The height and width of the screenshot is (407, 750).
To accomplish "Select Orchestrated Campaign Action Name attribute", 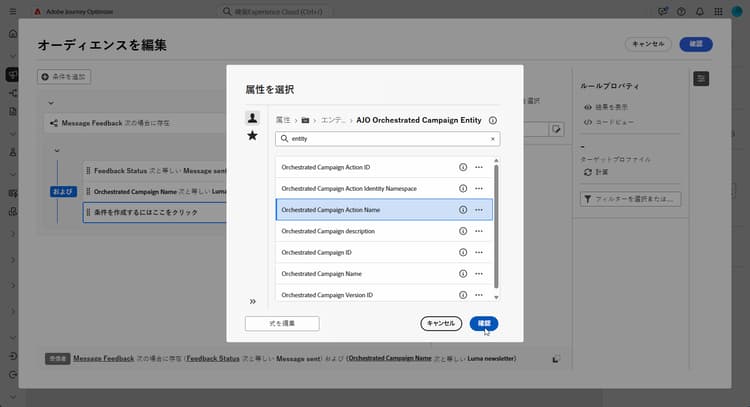I will [384, 210].
